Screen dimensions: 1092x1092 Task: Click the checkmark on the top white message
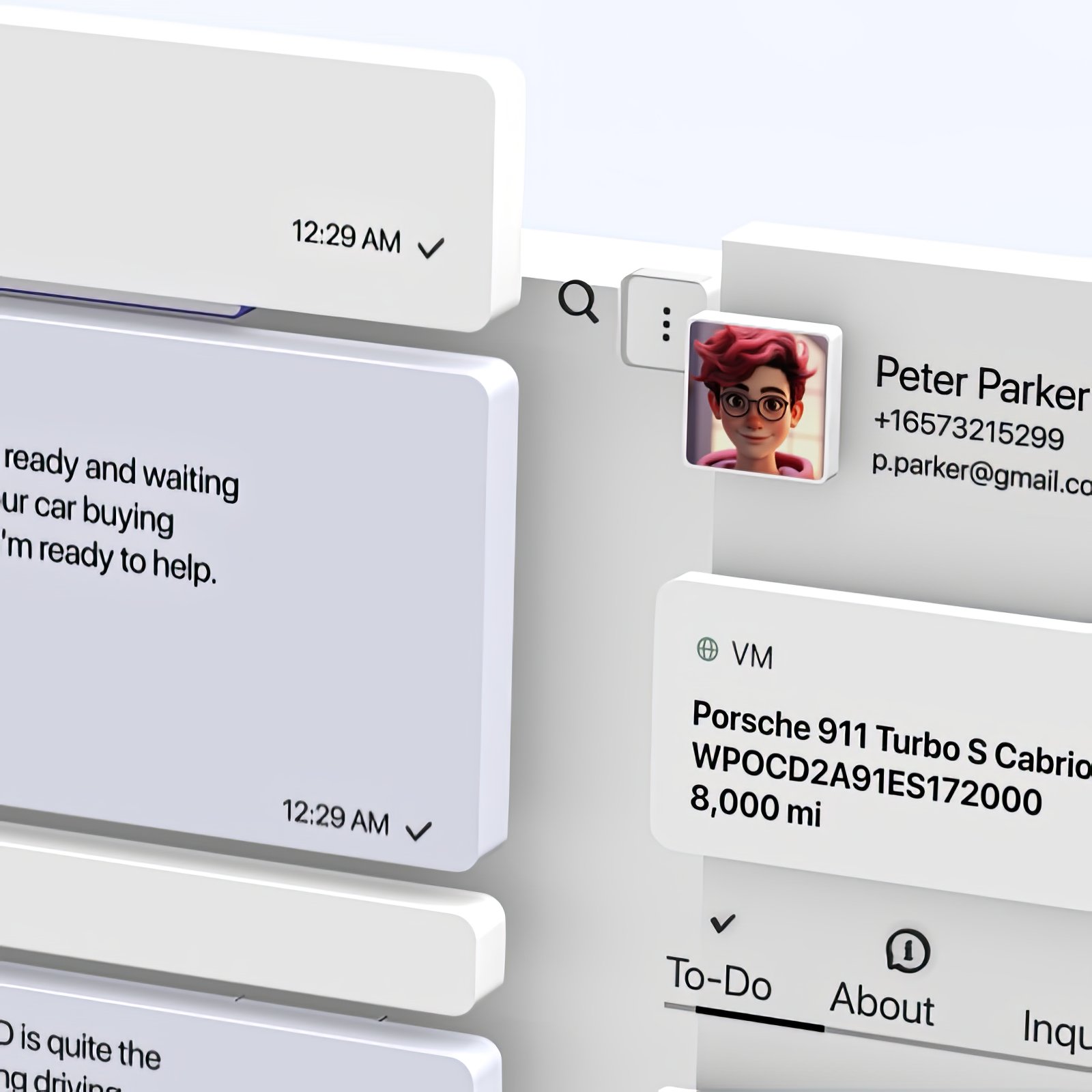[x=431, y=248]
